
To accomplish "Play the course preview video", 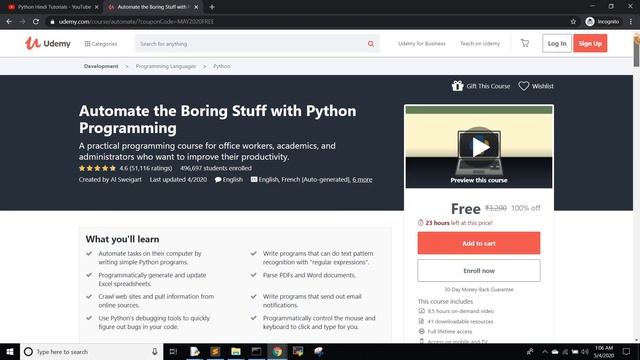I will pos(479,147).
